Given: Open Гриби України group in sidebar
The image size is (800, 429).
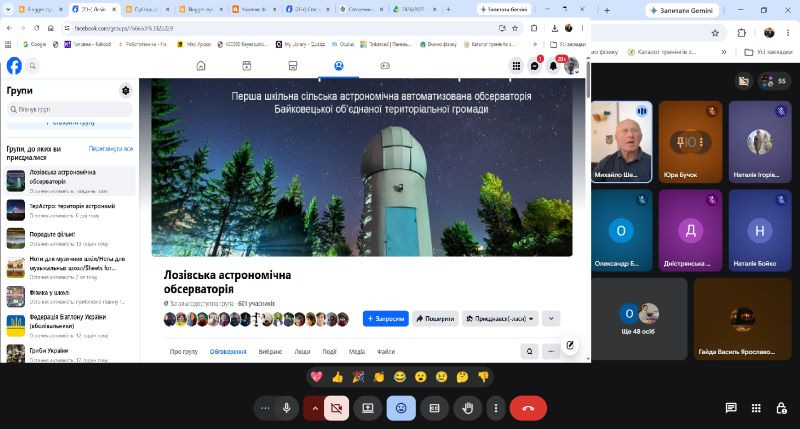Looking at the screenshot, I should 70,353.
